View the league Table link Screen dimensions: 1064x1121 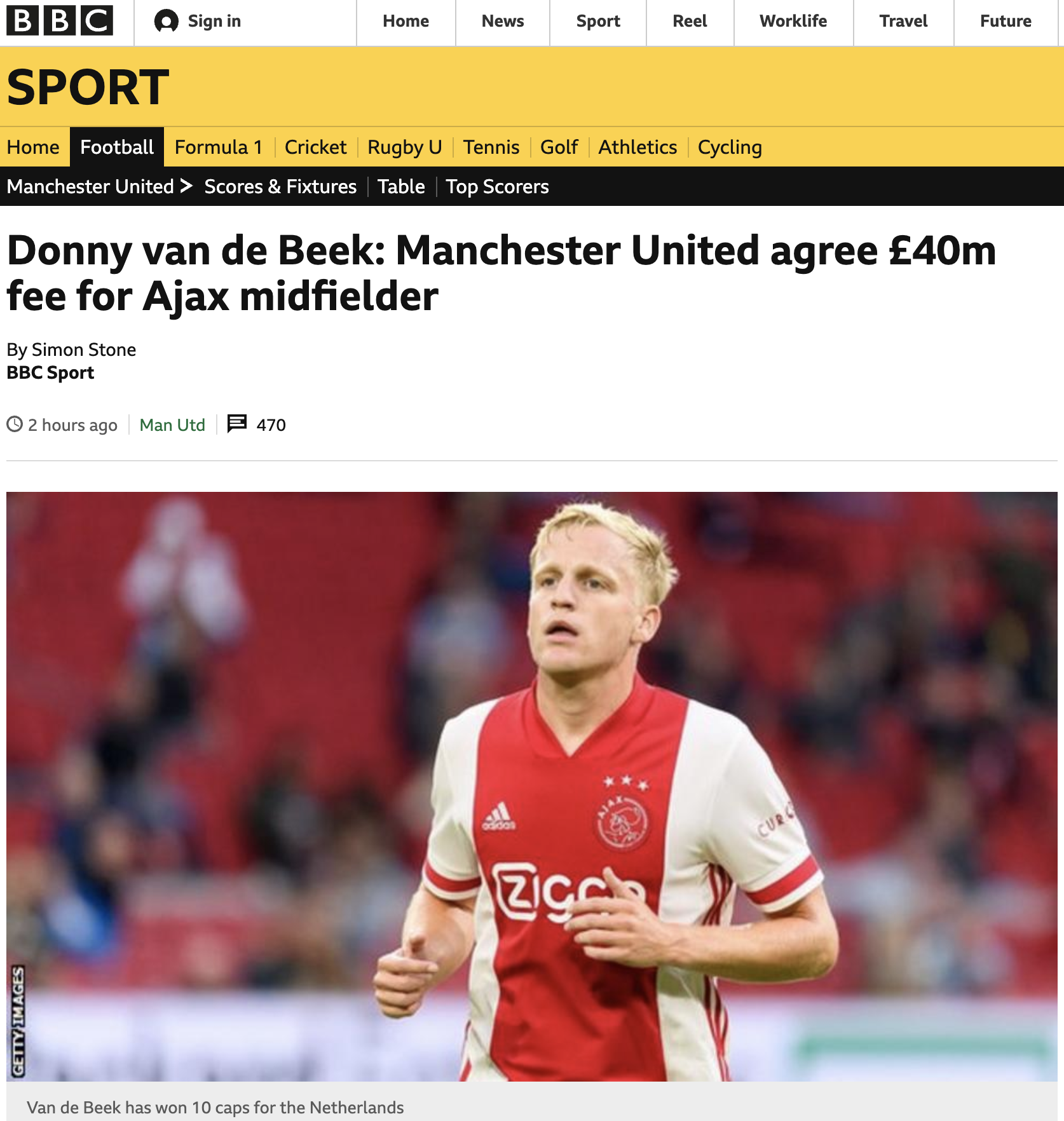[401, 186]
